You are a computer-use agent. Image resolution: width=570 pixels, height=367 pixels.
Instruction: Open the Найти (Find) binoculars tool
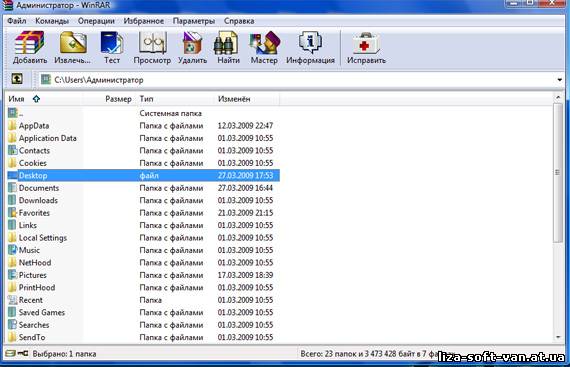point(228,48)
